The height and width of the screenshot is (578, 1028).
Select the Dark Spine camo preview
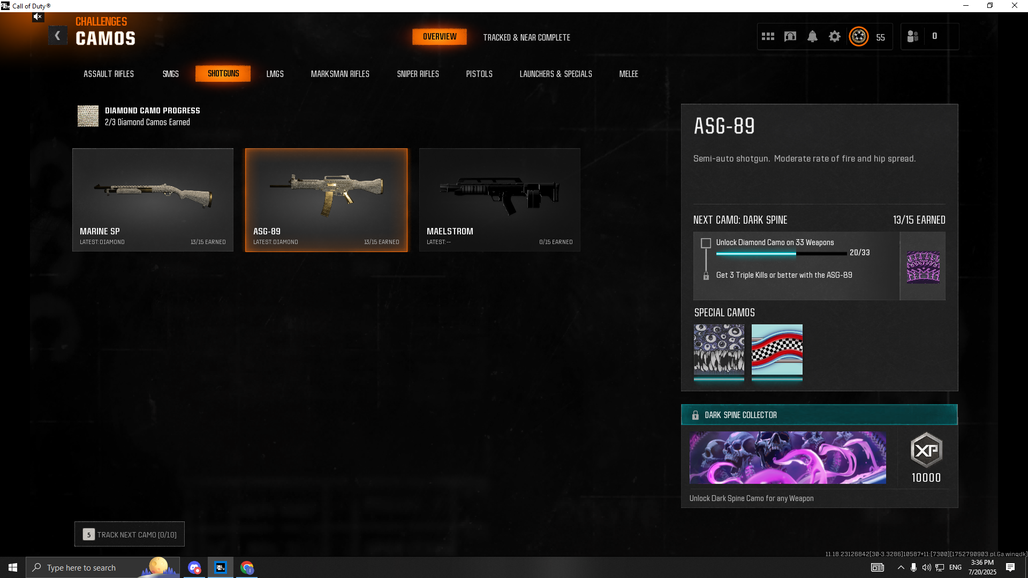coord(922,266)
